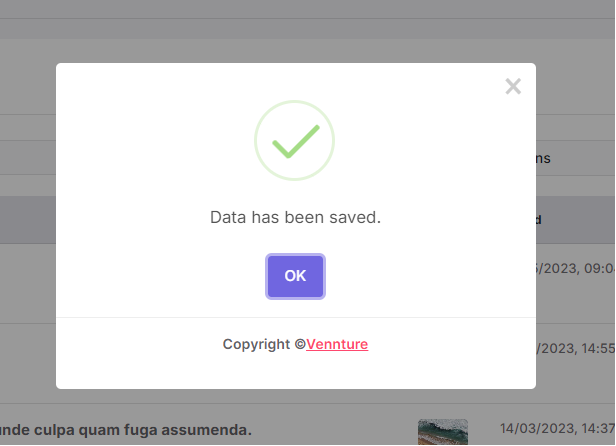Screen dimensions: 616x446
Task: Click the date cell ending in 09:0
Action: pos(576,268)
